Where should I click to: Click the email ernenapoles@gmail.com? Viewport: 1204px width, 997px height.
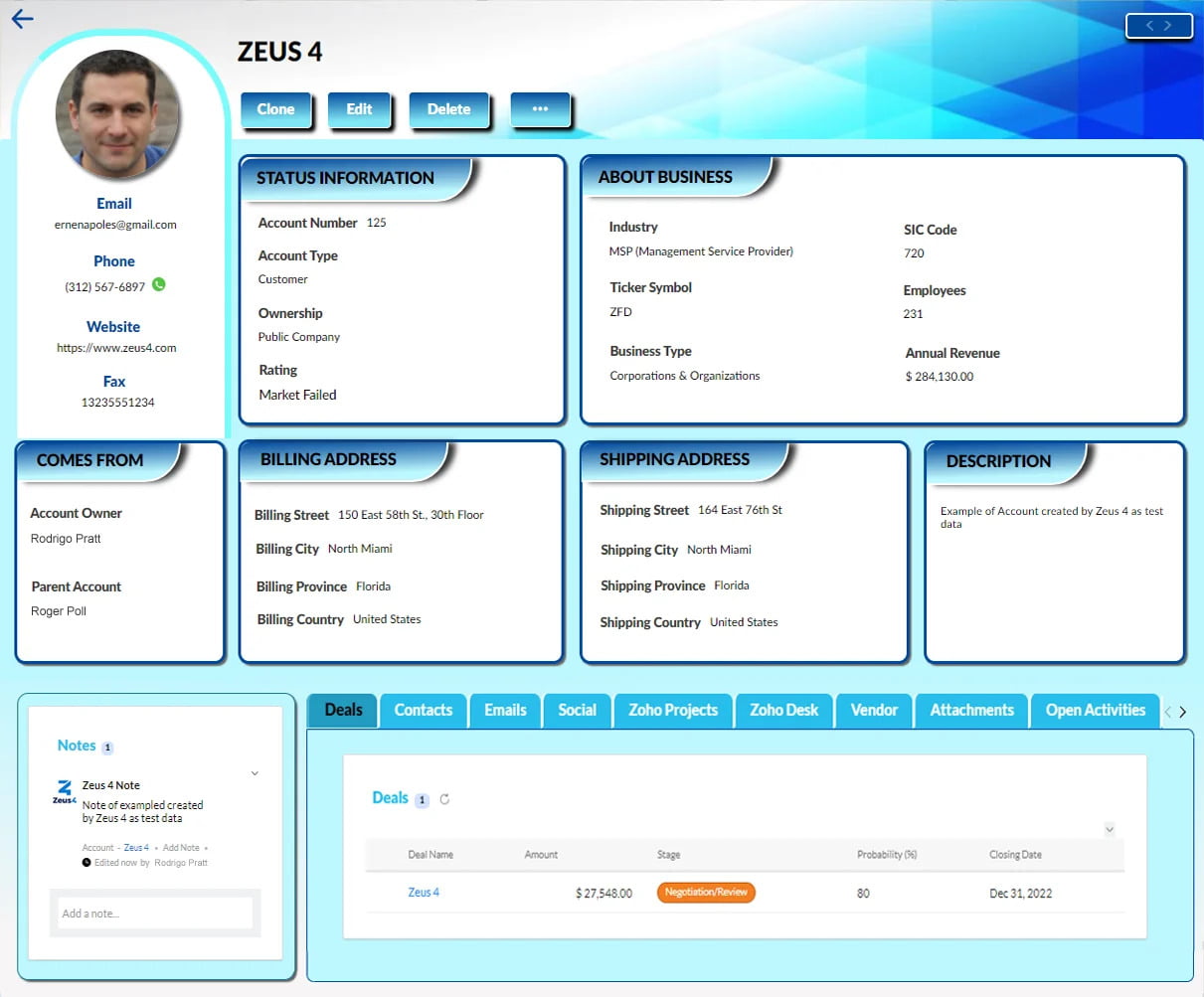[115, 225]
